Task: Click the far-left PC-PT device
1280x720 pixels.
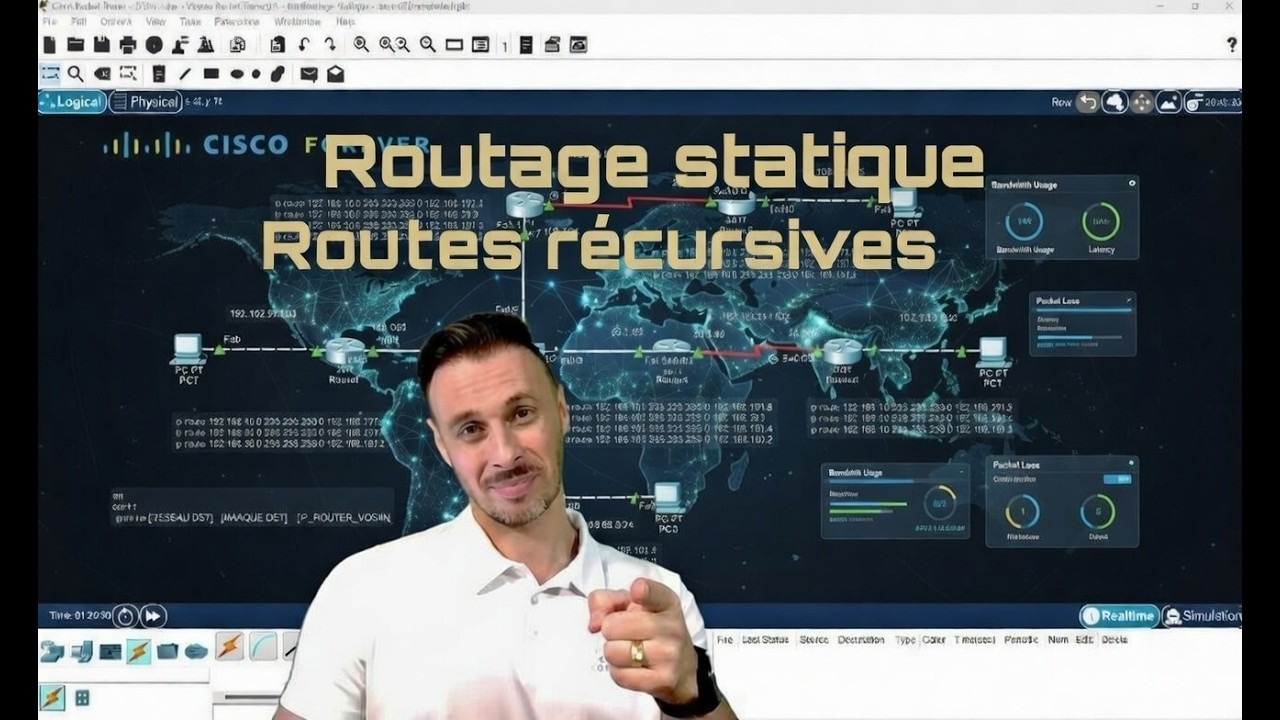Action: tap(188, 349)
